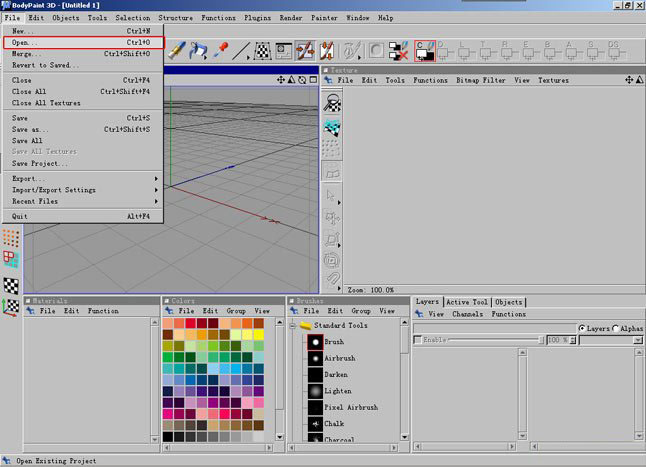Click the UV points icon in Texture panel
This screenshot has width=646, height=467.
coord(331,148)
